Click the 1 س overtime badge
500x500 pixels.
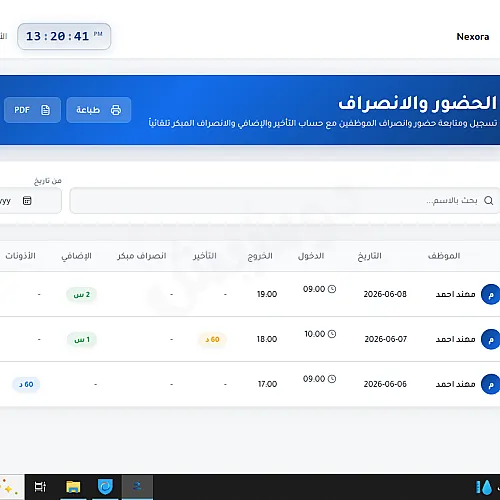pyautogui.click(x=82, y=340)
